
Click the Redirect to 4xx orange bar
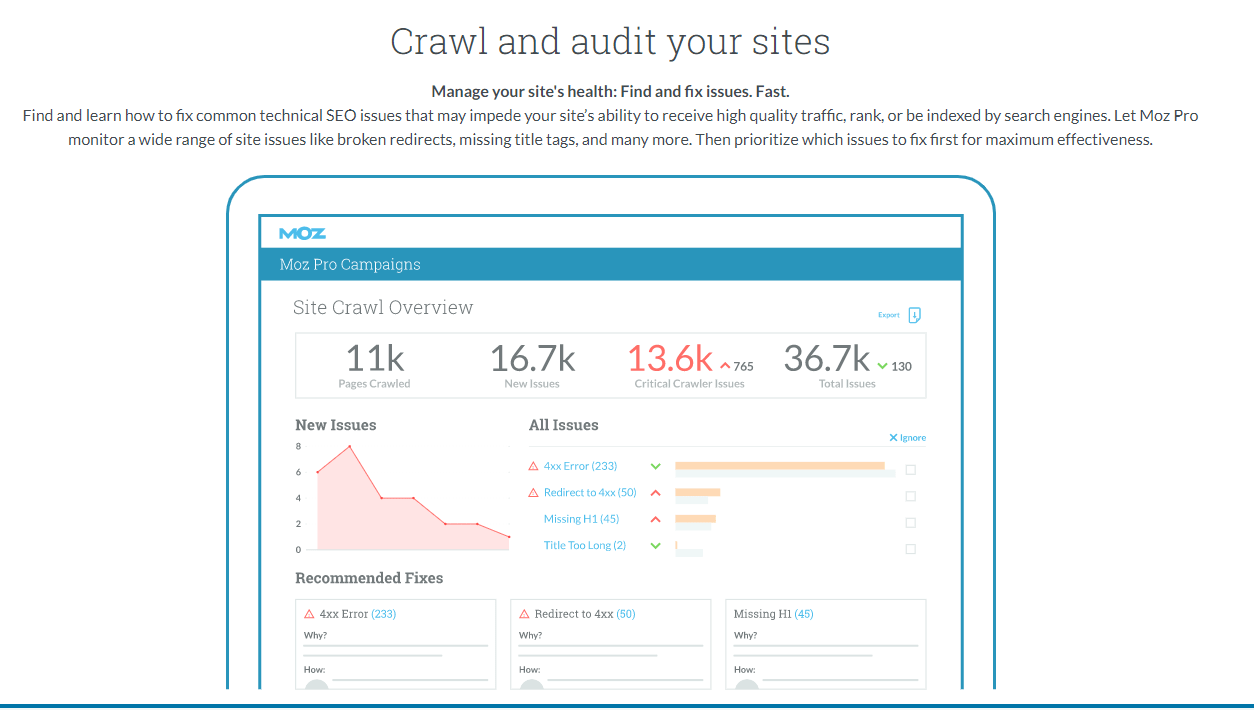tap(698, 492)
